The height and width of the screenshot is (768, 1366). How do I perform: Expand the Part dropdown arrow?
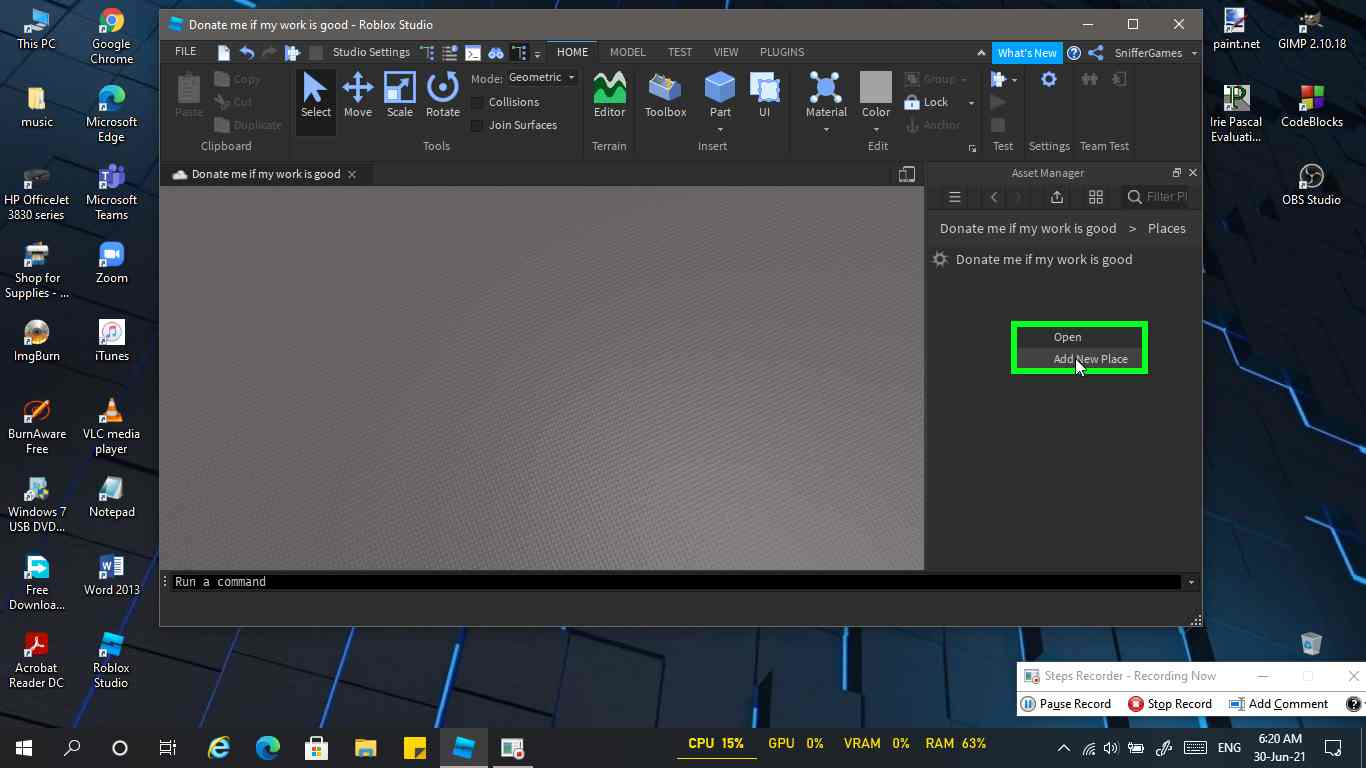tap(720, 129)
